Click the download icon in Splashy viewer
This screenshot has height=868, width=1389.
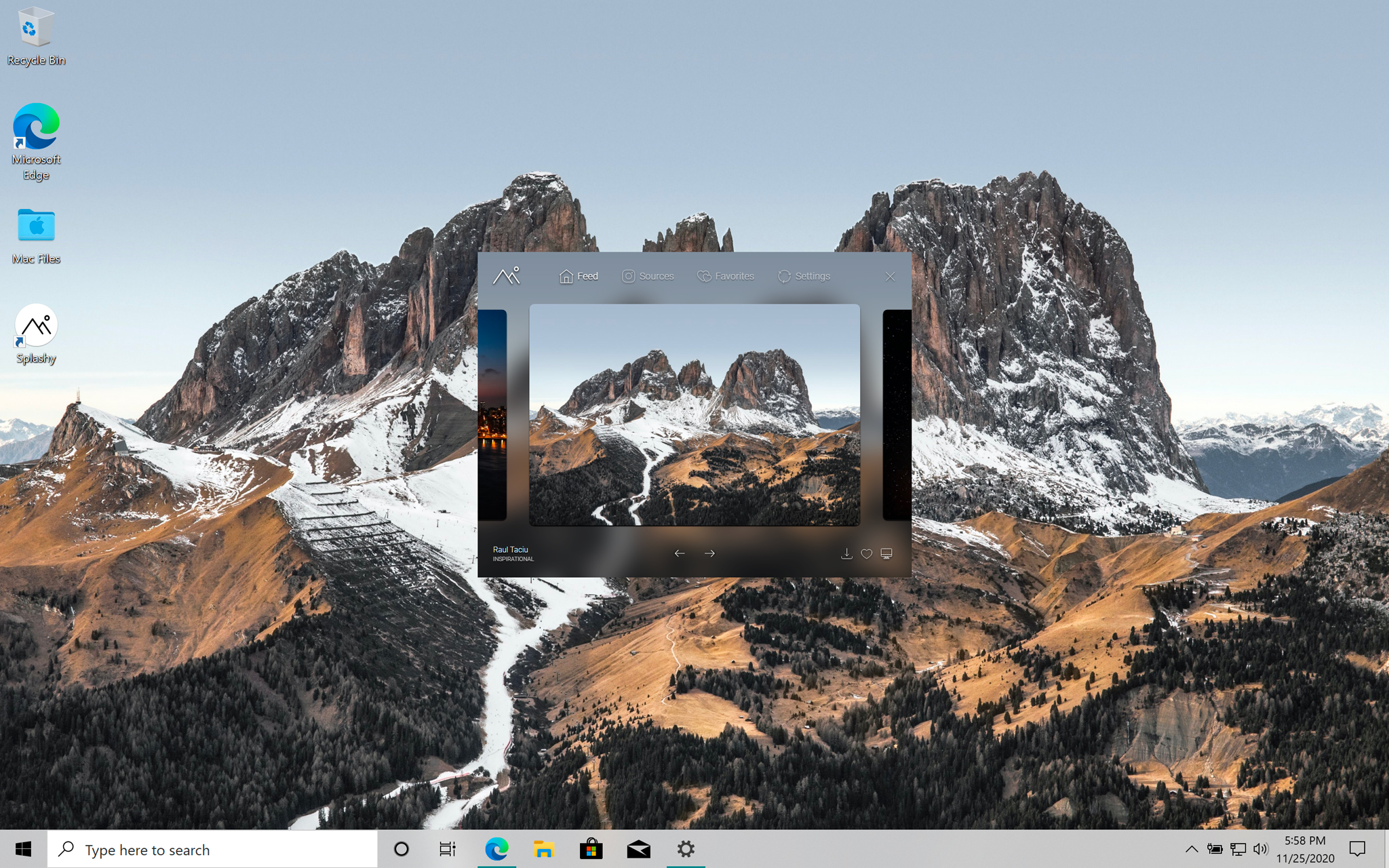point(846,553)
